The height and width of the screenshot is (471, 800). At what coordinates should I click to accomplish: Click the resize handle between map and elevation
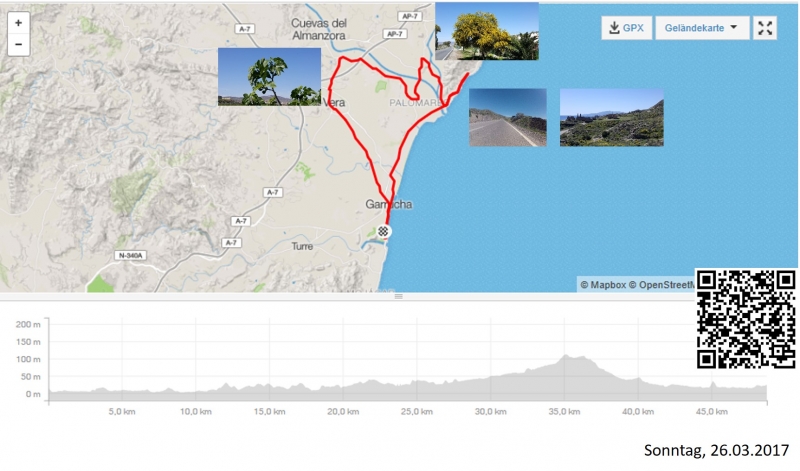point(398,296)
